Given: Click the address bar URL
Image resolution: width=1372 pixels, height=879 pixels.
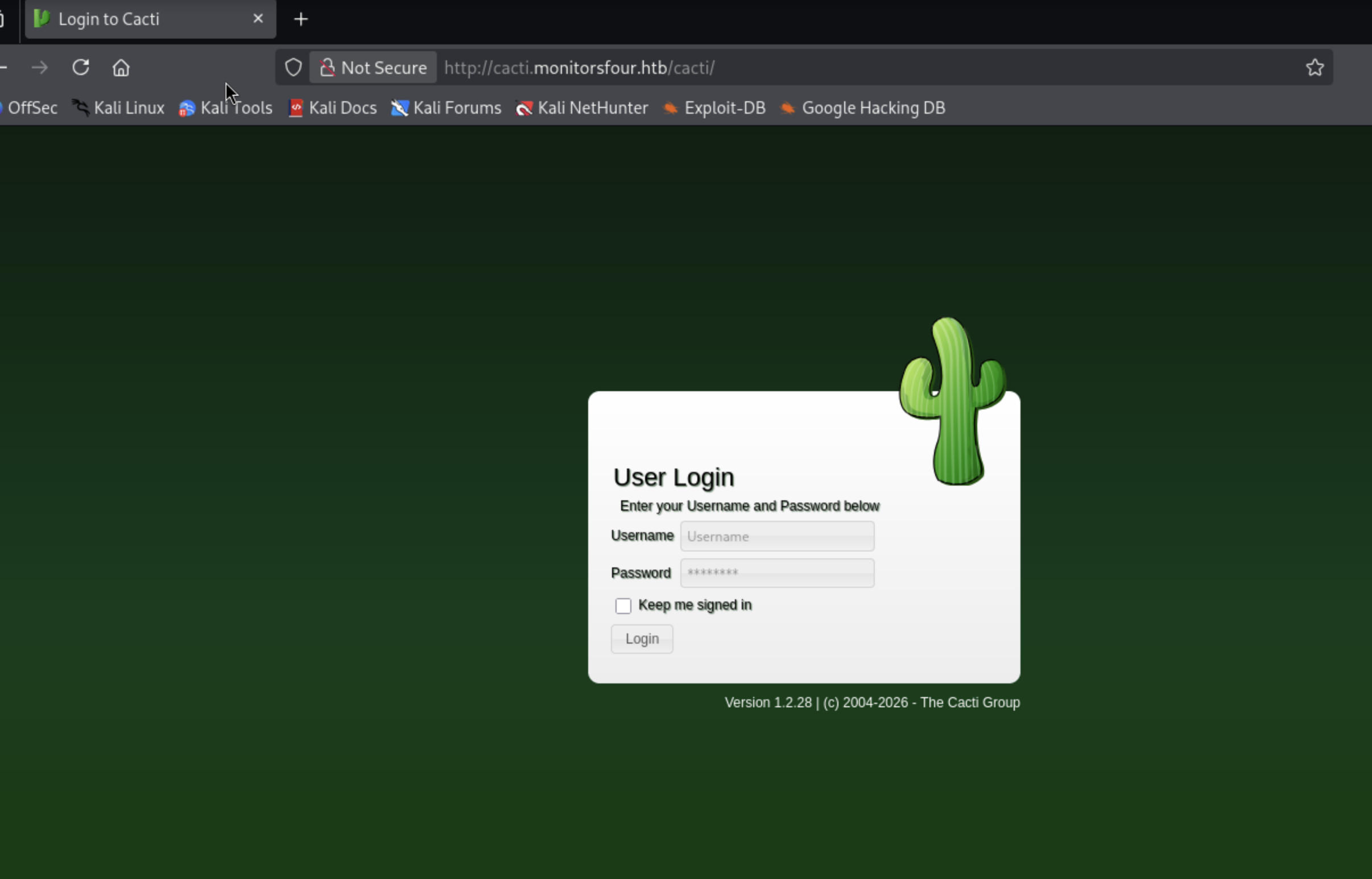Looking at the screenshot, I should point(579,67).
